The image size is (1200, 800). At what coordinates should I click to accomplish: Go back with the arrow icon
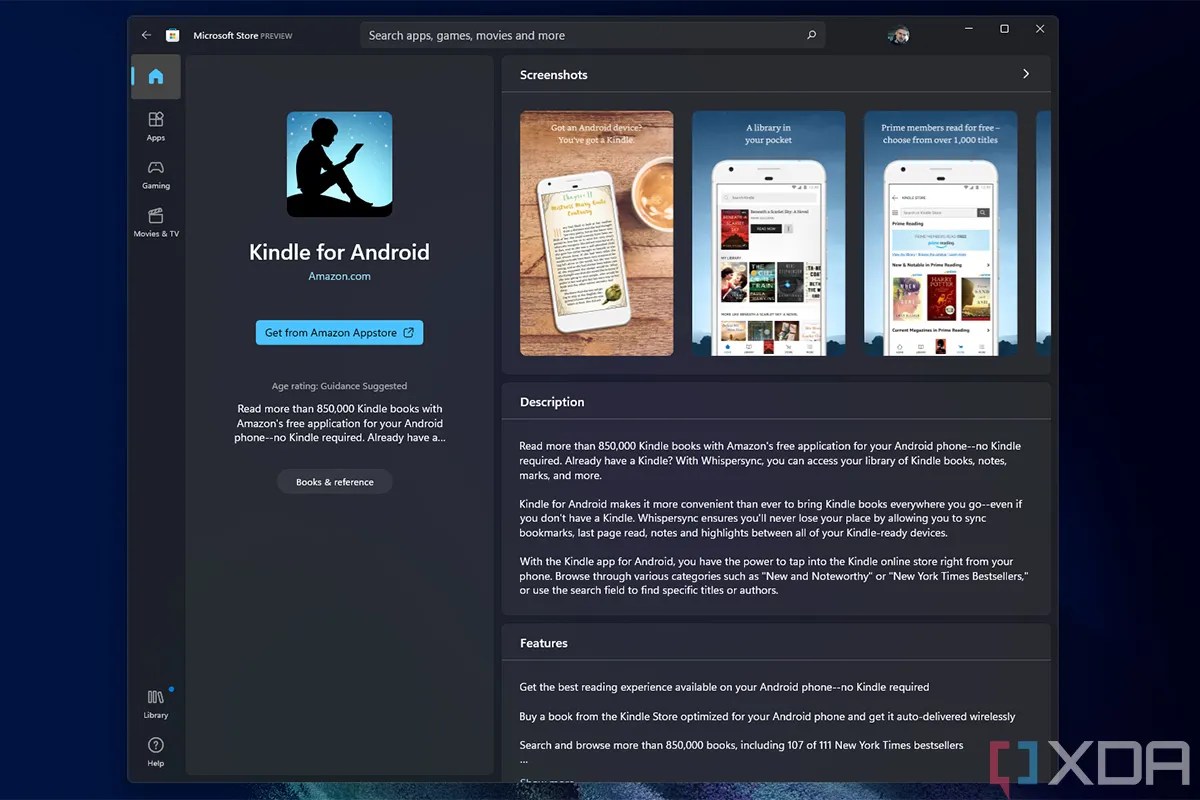(146, 35)
